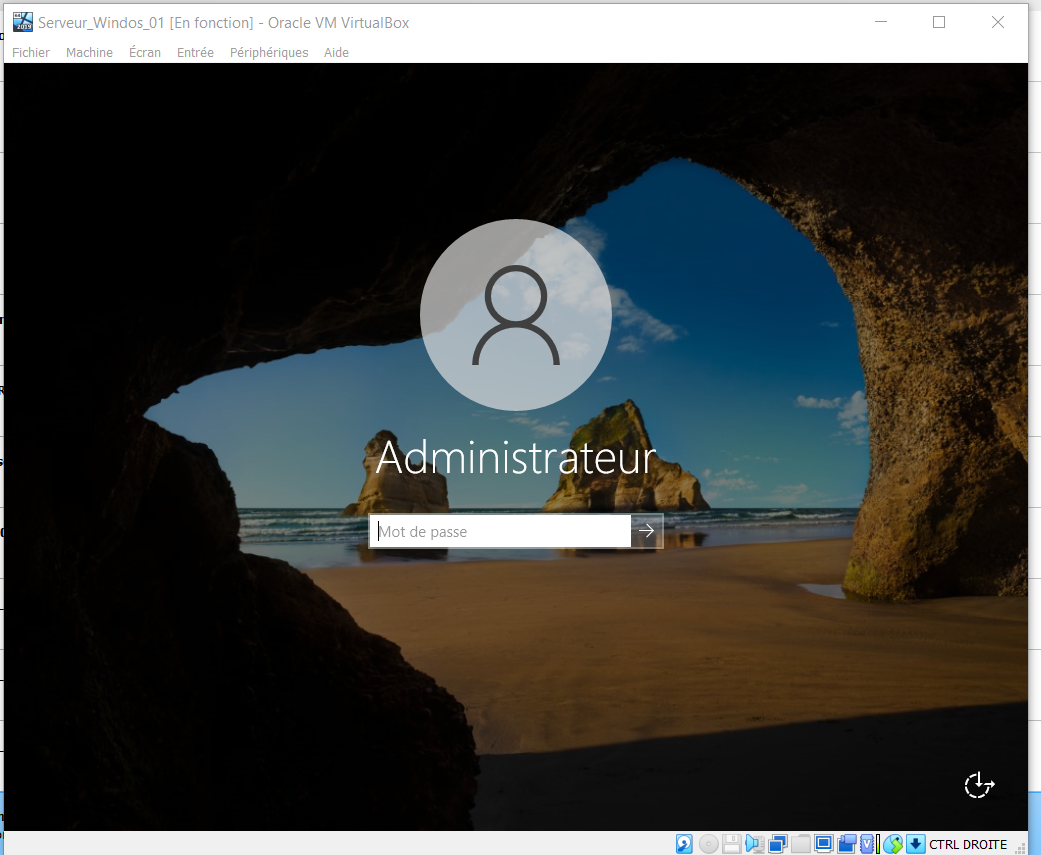Open the Ease of Access icon
Image resolution: width=1041 pixels, height=855 pixels.
point(979,786)
